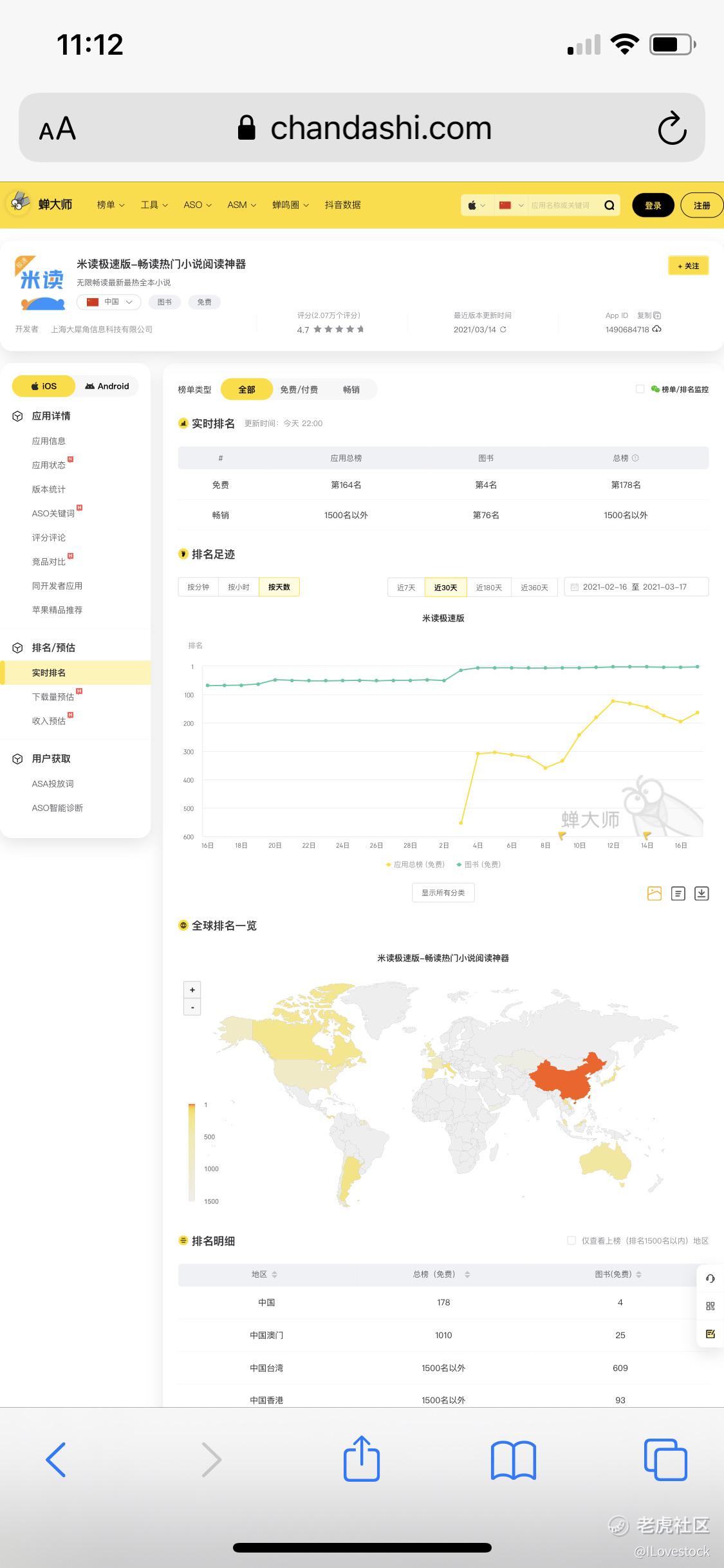This screenshot has height=1568, width=724.
Task: Tap the Safari reload page icon
Action: pos(672,128)
